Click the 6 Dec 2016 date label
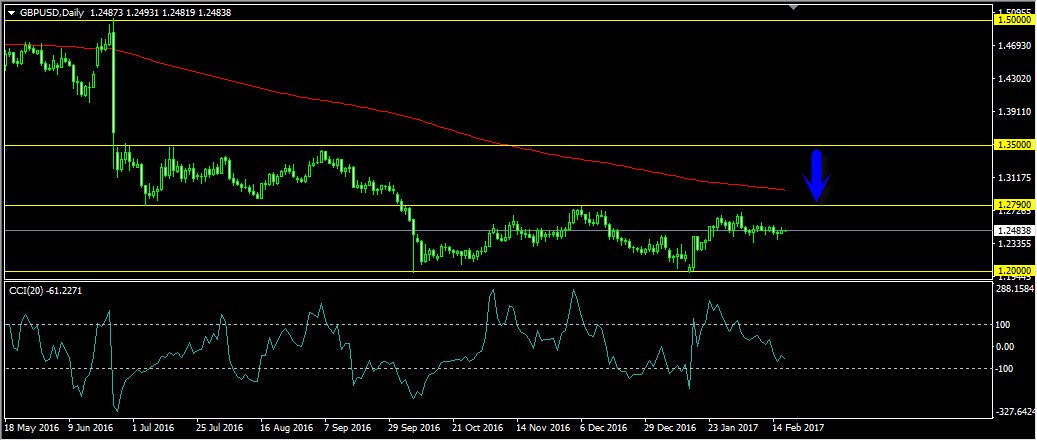Viewport: 1037px width, 441px height. pos(604,428)
